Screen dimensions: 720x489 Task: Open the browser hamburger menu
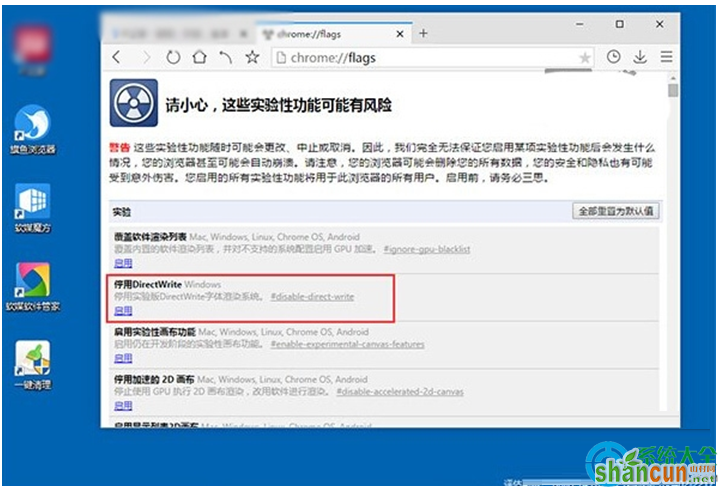tap(666, 57)
